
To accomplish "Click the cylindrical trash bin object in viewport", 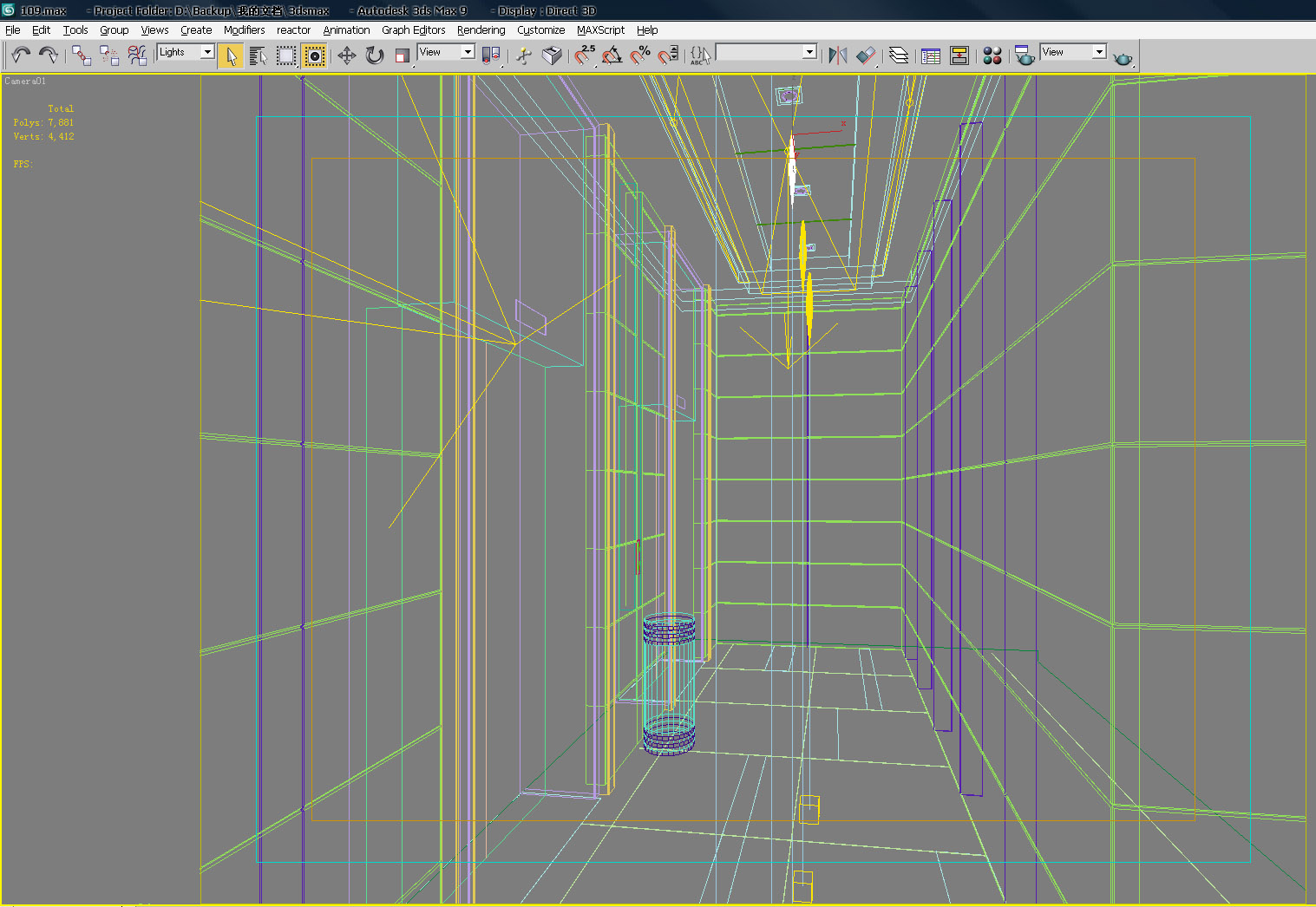I will (669, 685).
